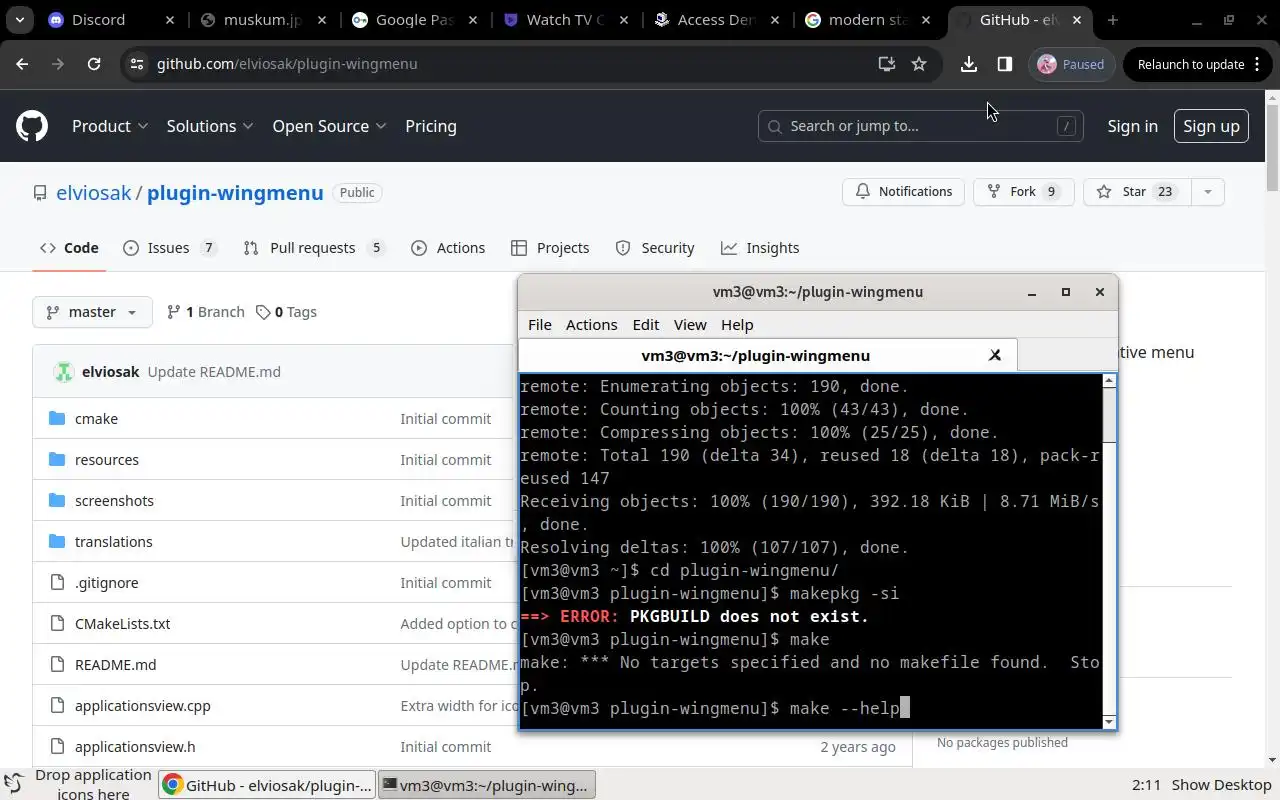Open applicationsview.cpp file

pos(143,706)
